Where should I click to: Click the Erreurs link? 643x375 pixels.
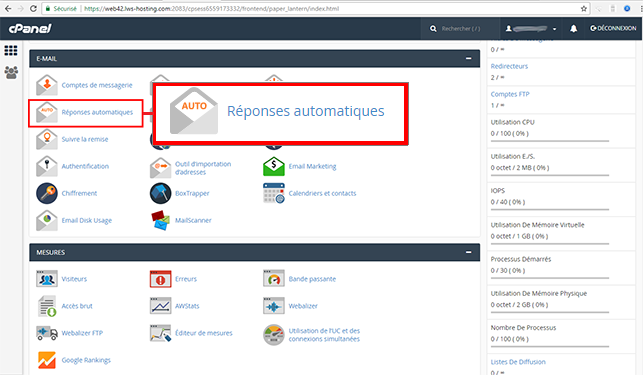coord(186,279)
